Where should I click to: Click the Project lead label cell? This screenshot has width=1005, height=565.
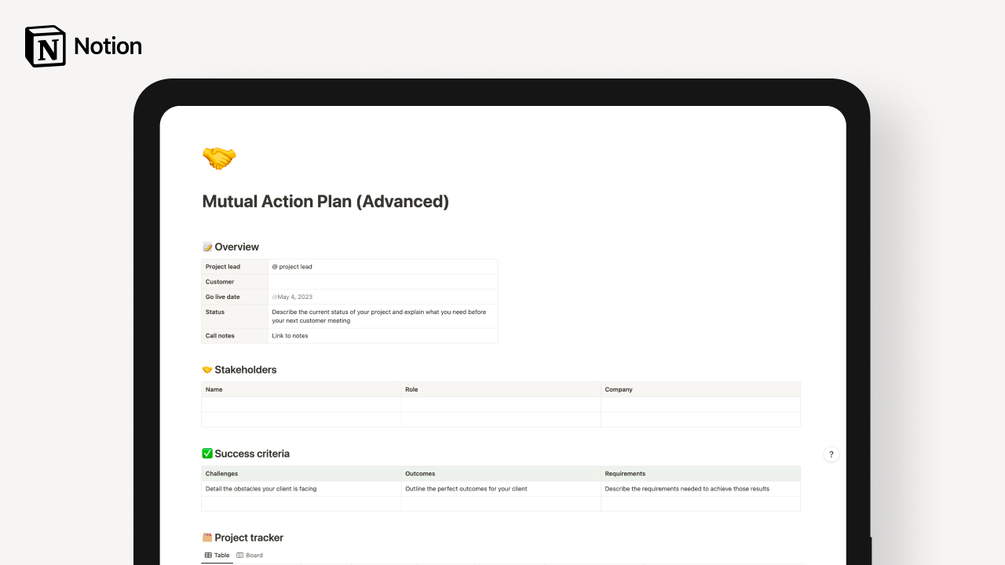[235, 266]
